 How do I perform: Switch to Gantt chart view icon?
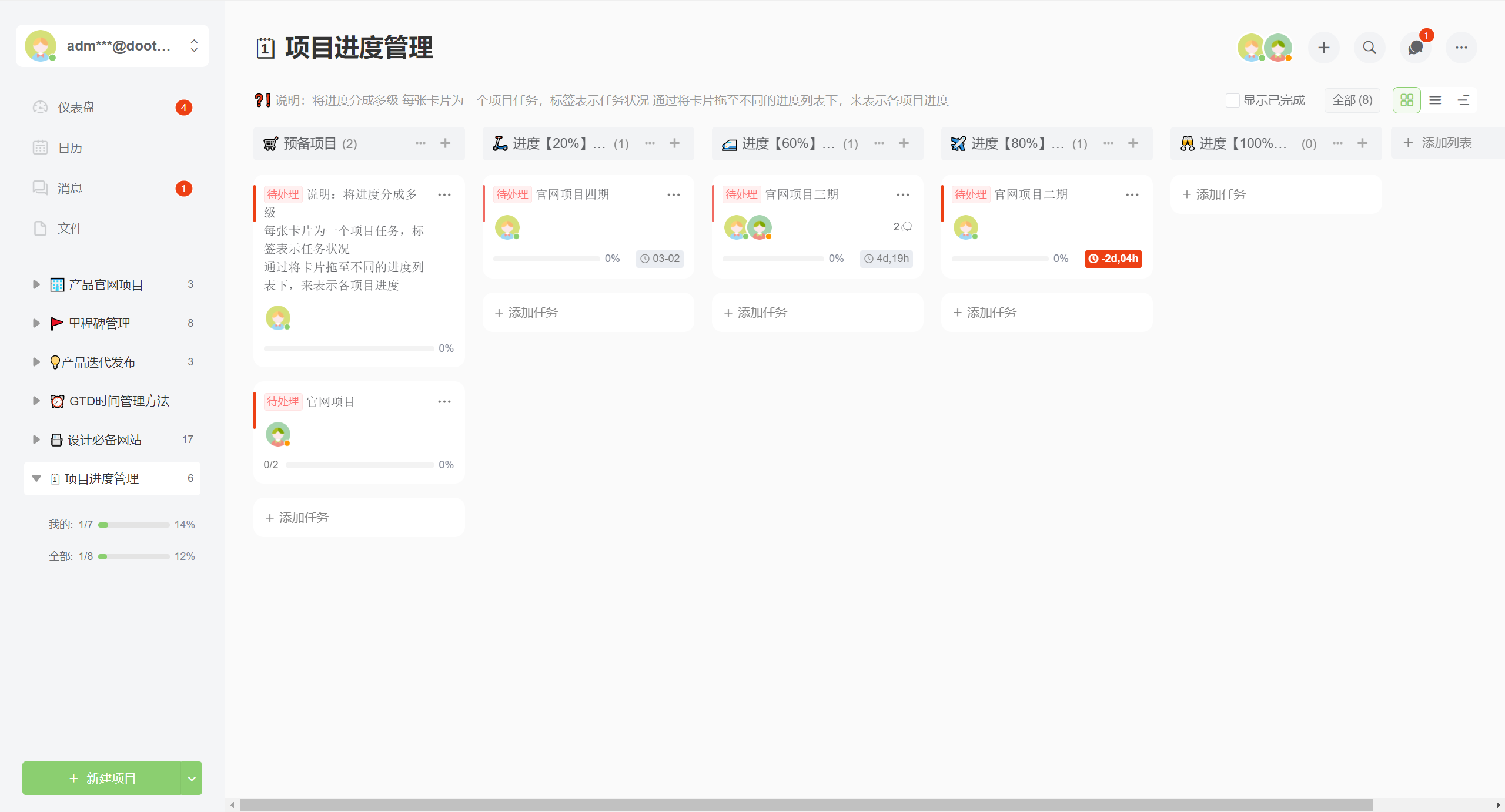point(1463,100)
